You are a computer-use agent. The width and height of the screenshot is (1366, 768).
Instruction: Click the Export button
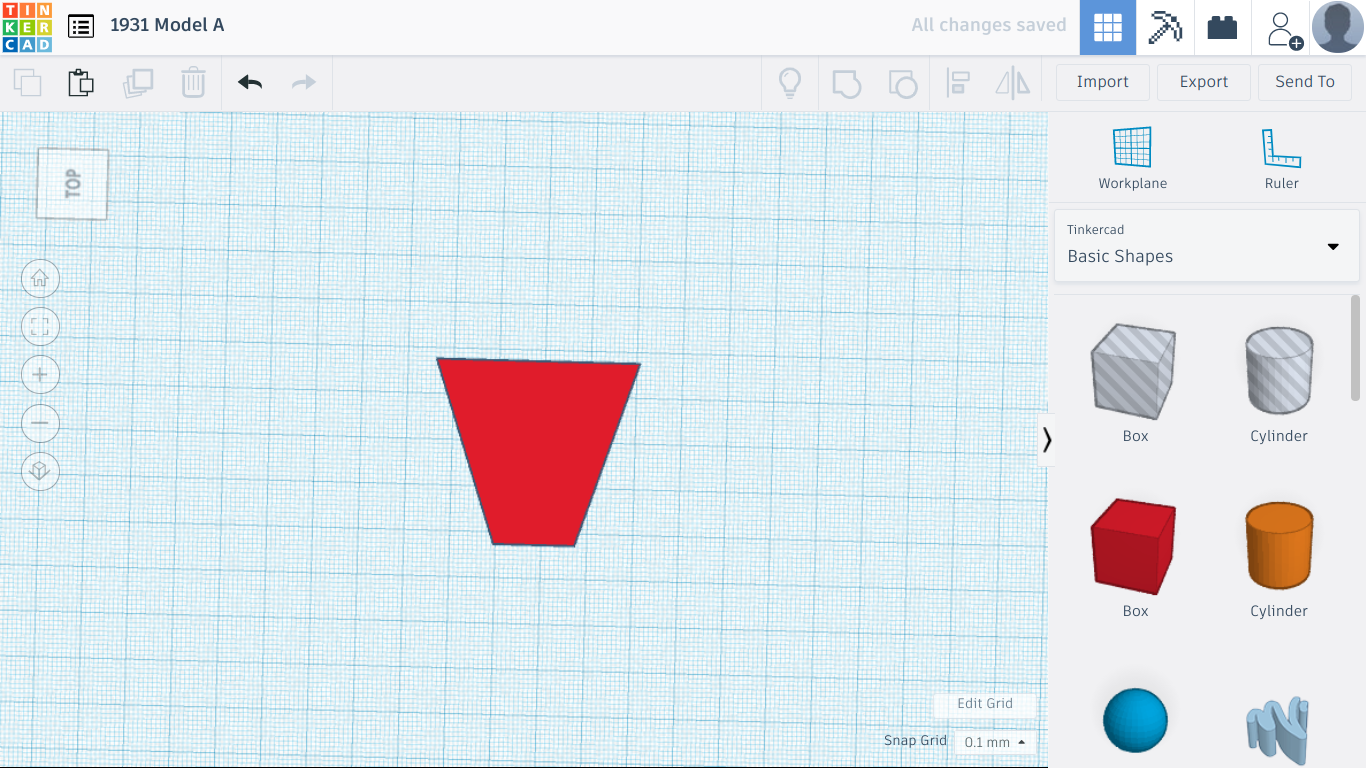[1203, 82]
